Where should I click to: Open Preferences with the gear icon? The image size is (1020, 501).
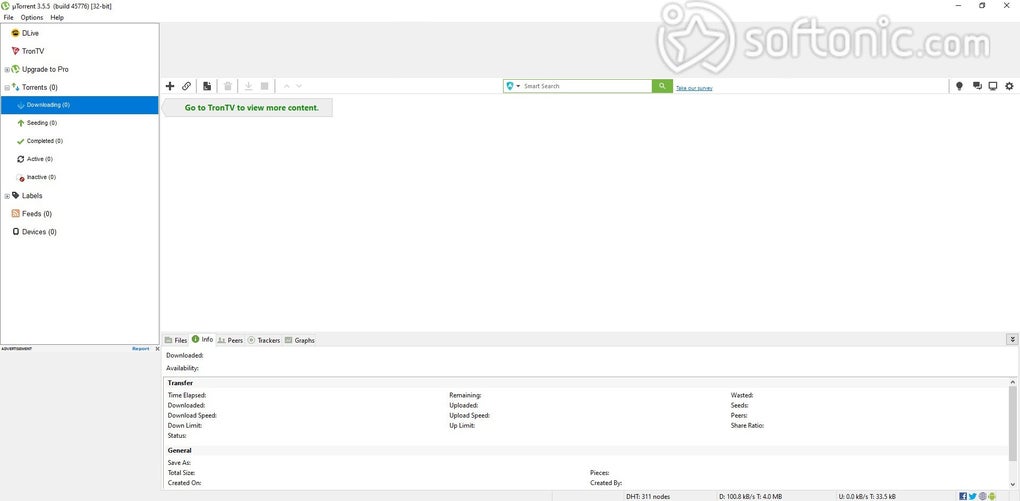(1010, 86)
